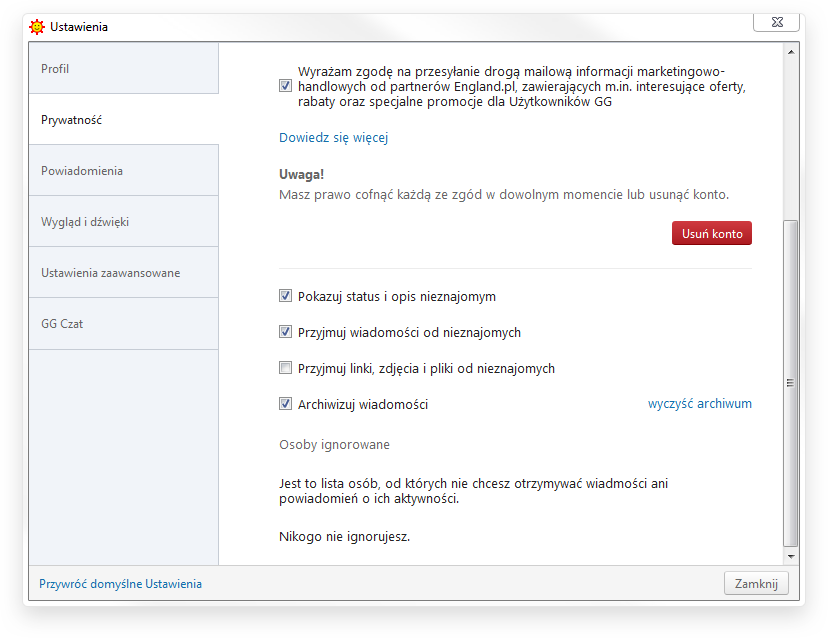Click the GG sun icon in title bar

(37, 26)
